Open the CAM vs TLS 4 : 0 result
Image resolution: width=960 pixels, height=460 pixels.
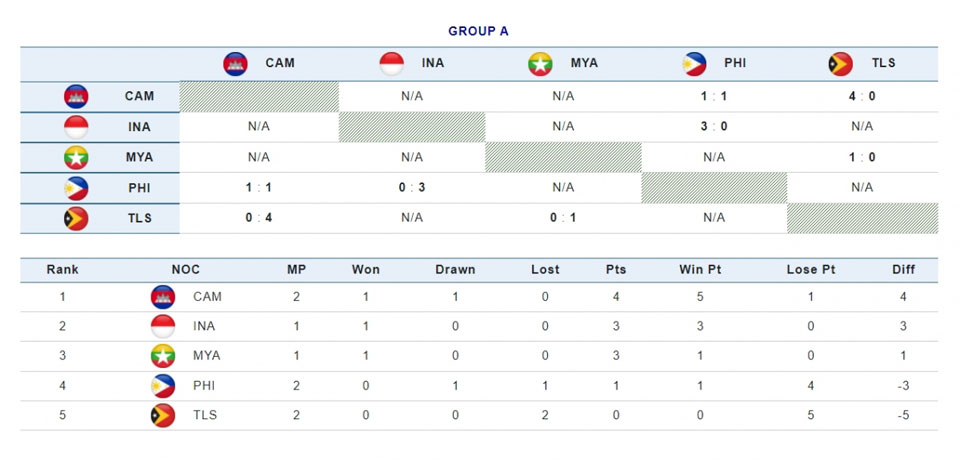click(x=861, y=97)
